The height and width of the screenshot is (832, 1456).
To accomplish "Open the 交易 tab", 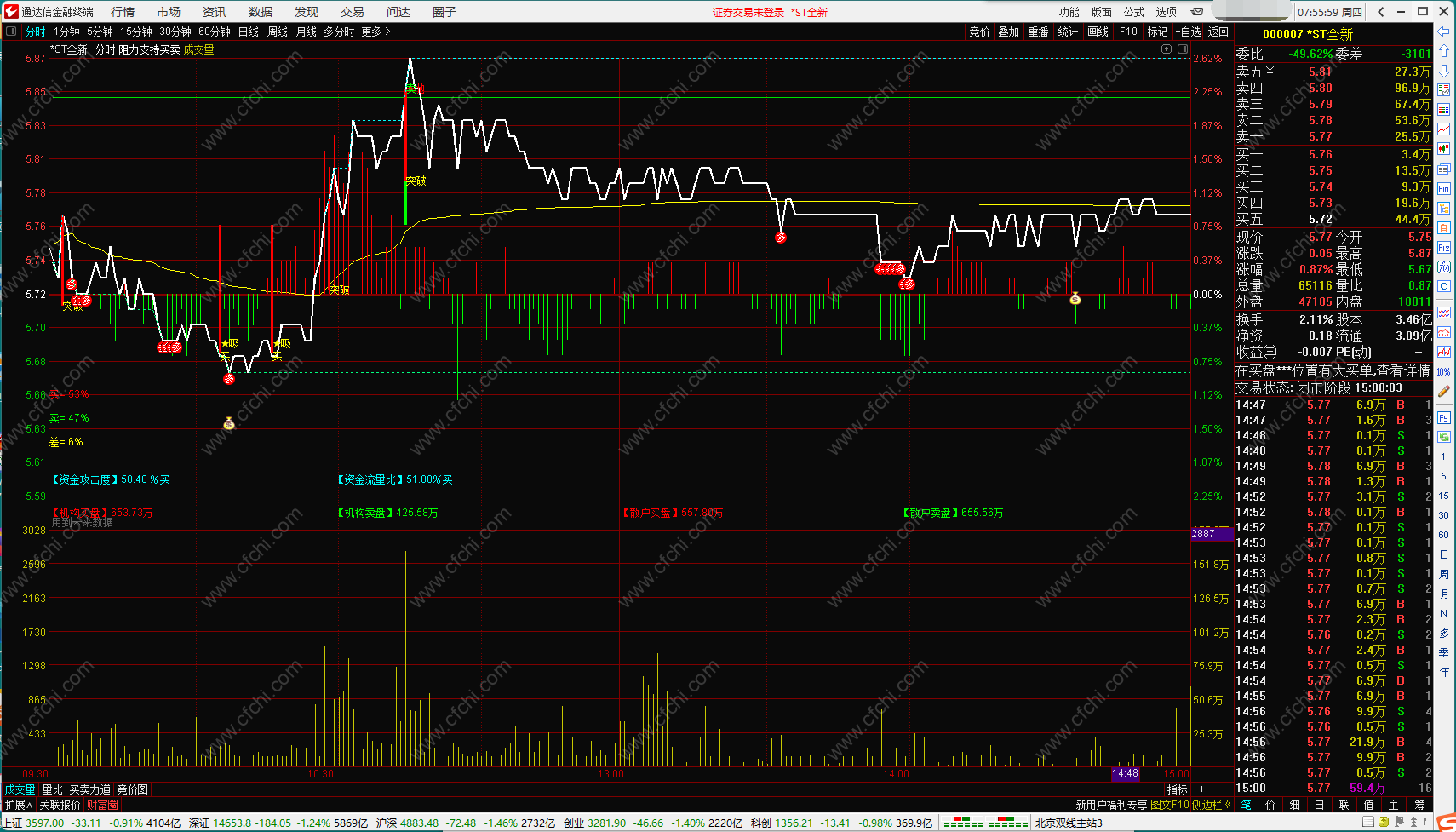I will 353,12.
